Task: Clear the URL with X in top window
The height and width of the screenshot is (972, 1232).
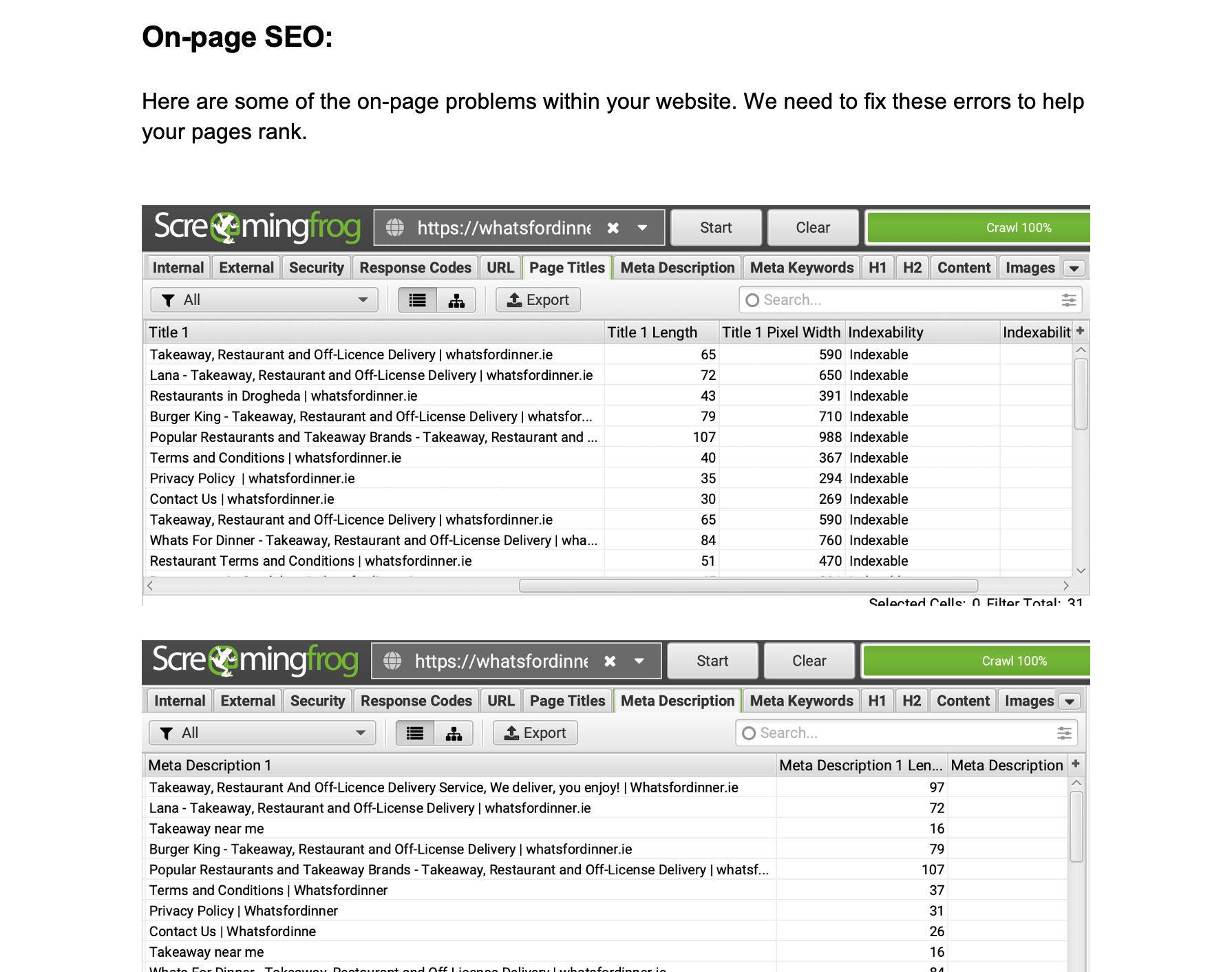Action: tap(613, 228)
